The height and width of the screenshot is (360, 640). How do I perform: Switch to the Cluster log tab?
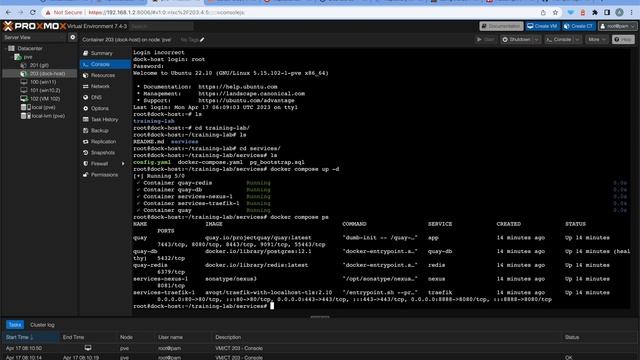pos(42,325)
